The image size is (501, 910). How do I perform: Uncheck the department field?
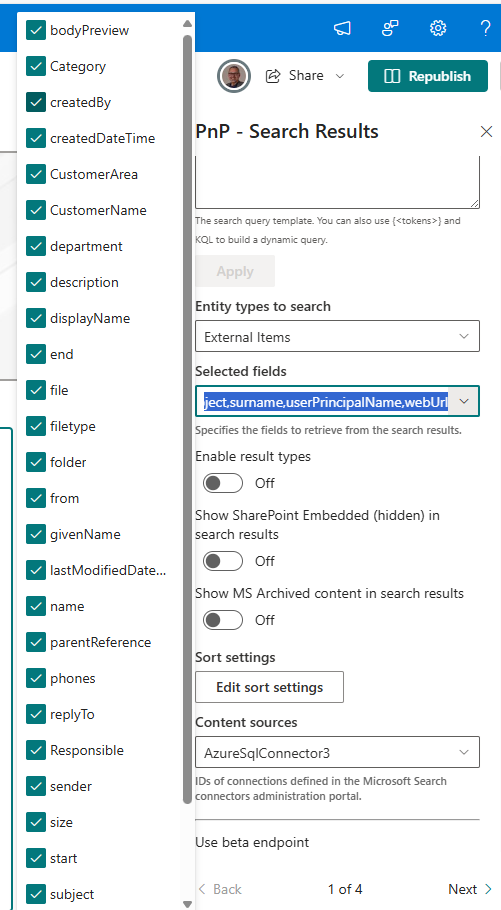(36, 246)
